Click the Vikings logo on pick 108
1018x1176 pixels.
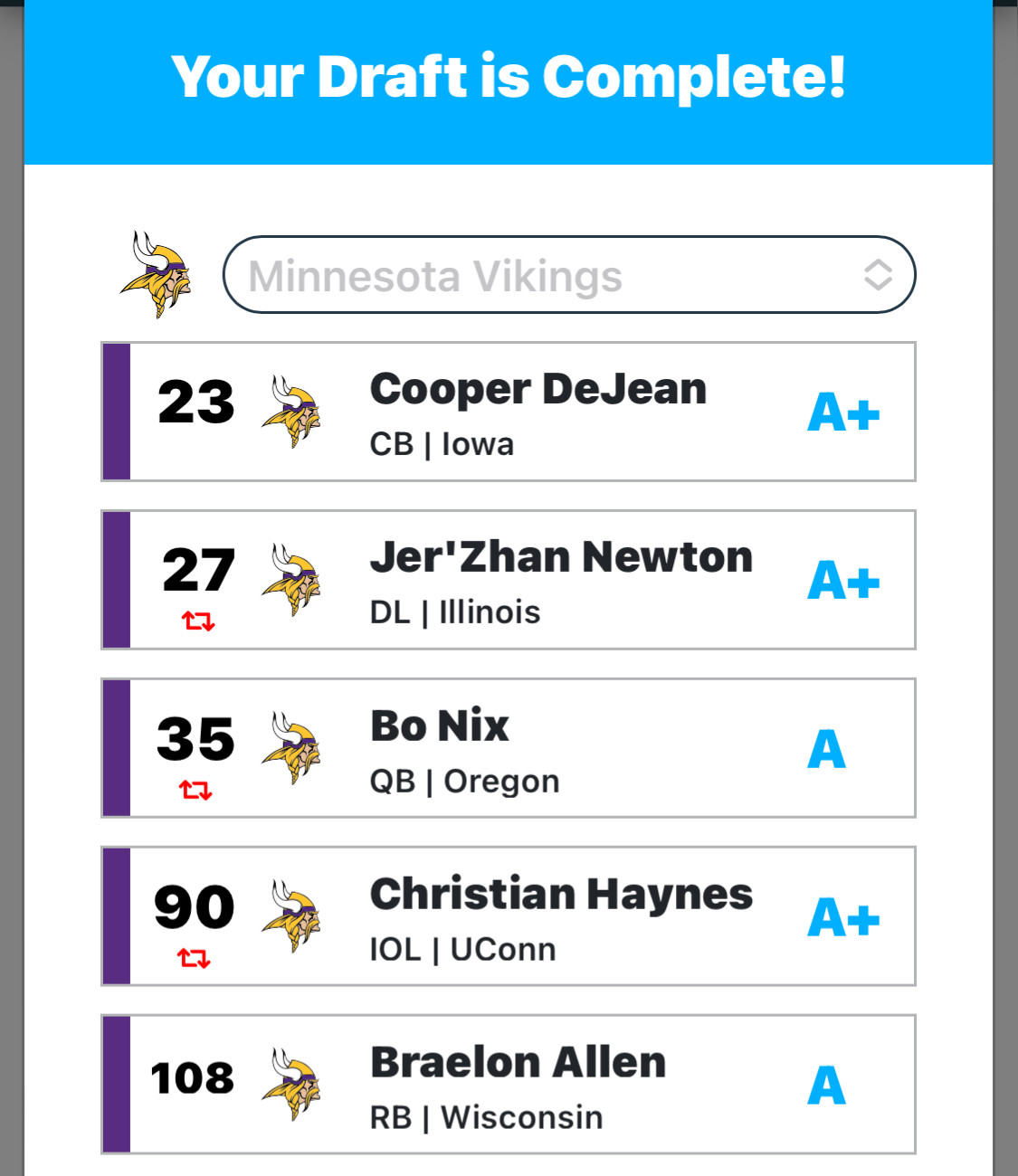[291, 1085]
